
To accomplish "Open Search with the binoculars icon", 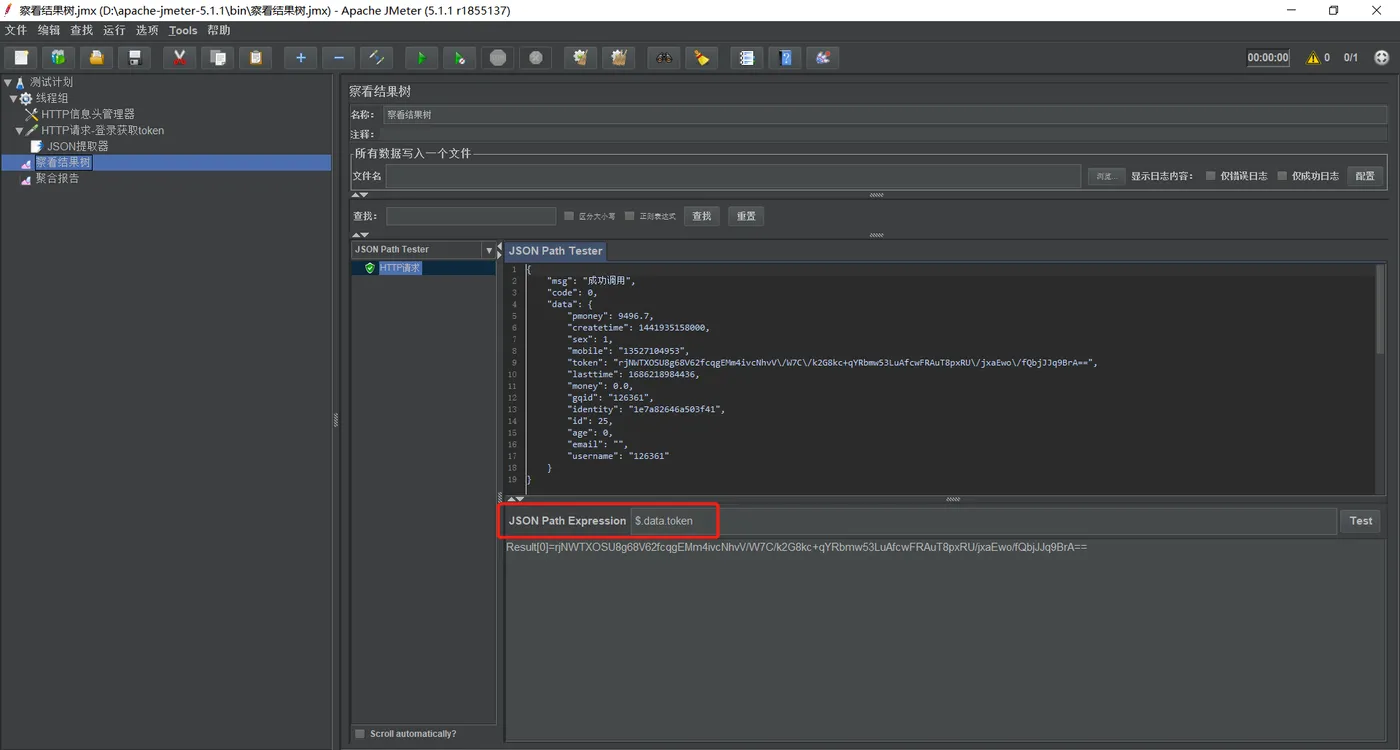I will pos(664,58).
